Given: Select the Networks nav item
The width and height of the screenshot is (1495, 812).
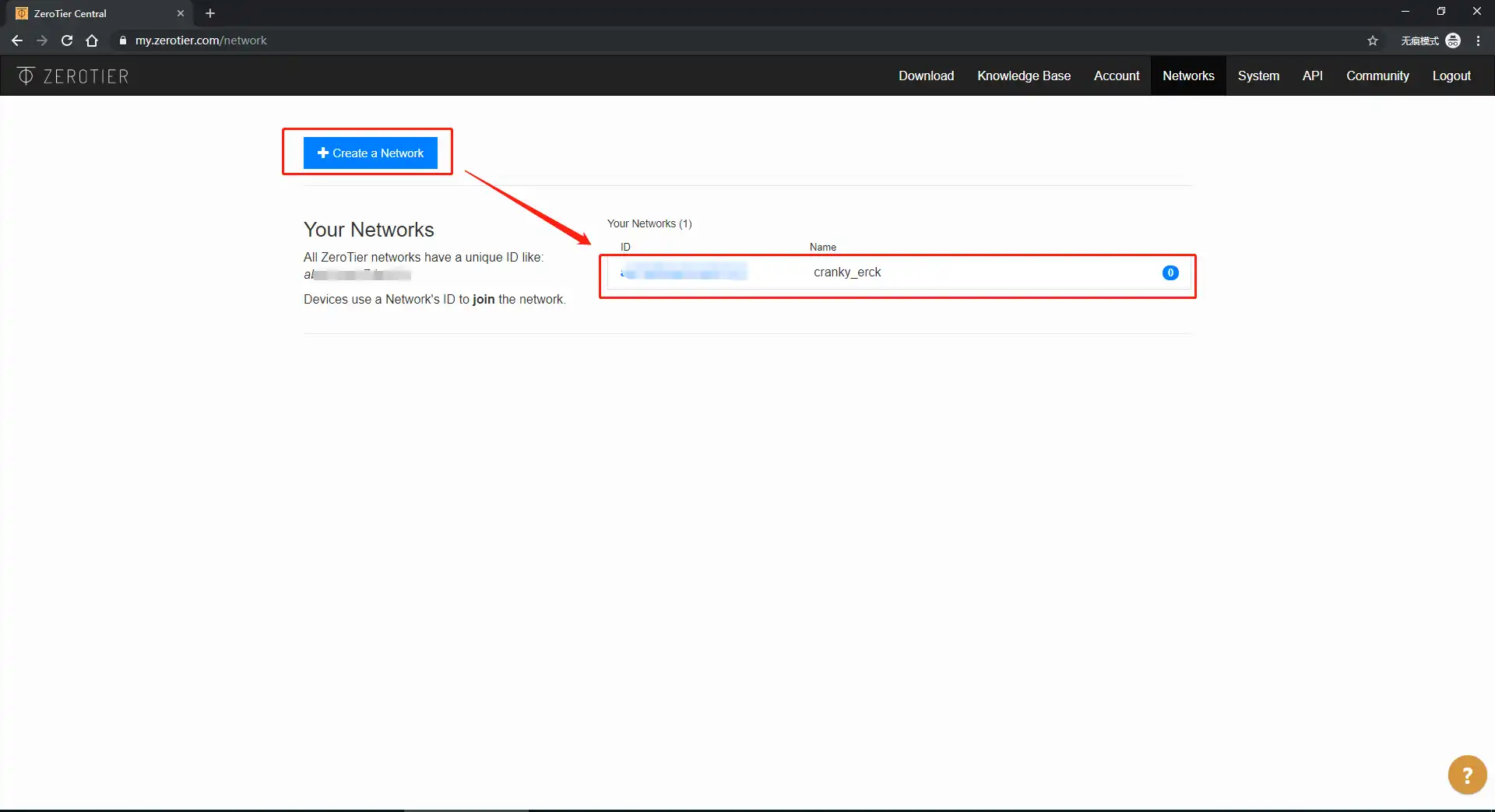Looking at the screenshot, I should [1188, 76].
